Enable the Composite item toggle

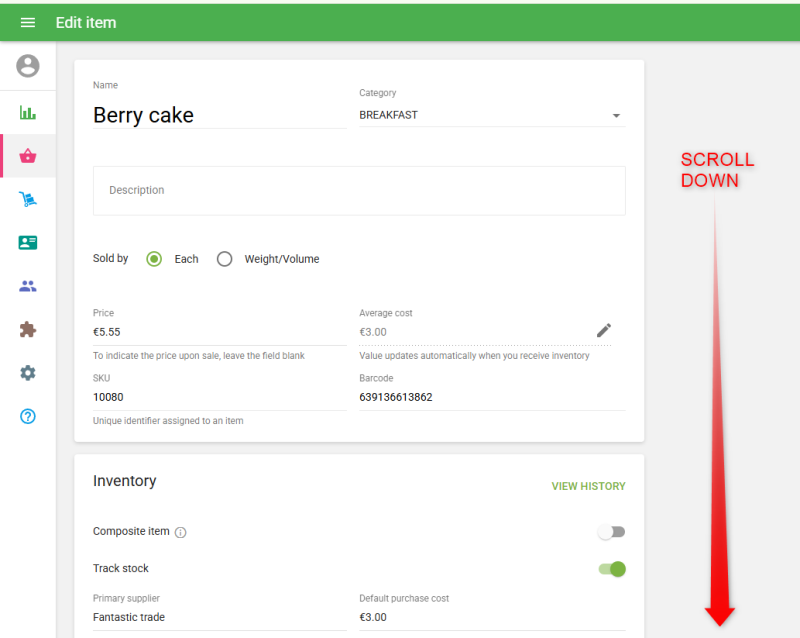click(611, 532)
